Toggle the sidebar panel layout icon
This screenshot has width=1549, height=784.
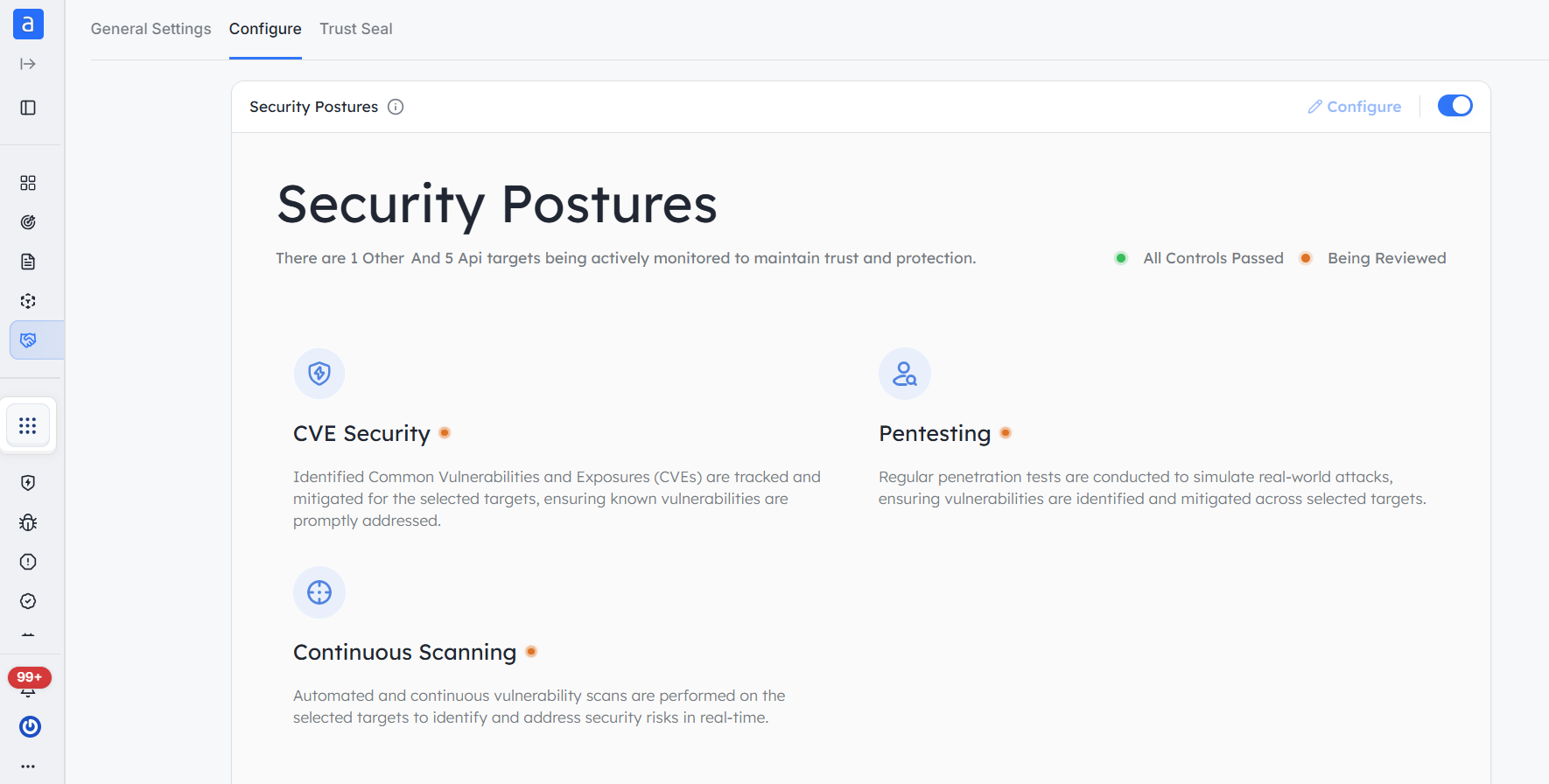tap(28, 108)
